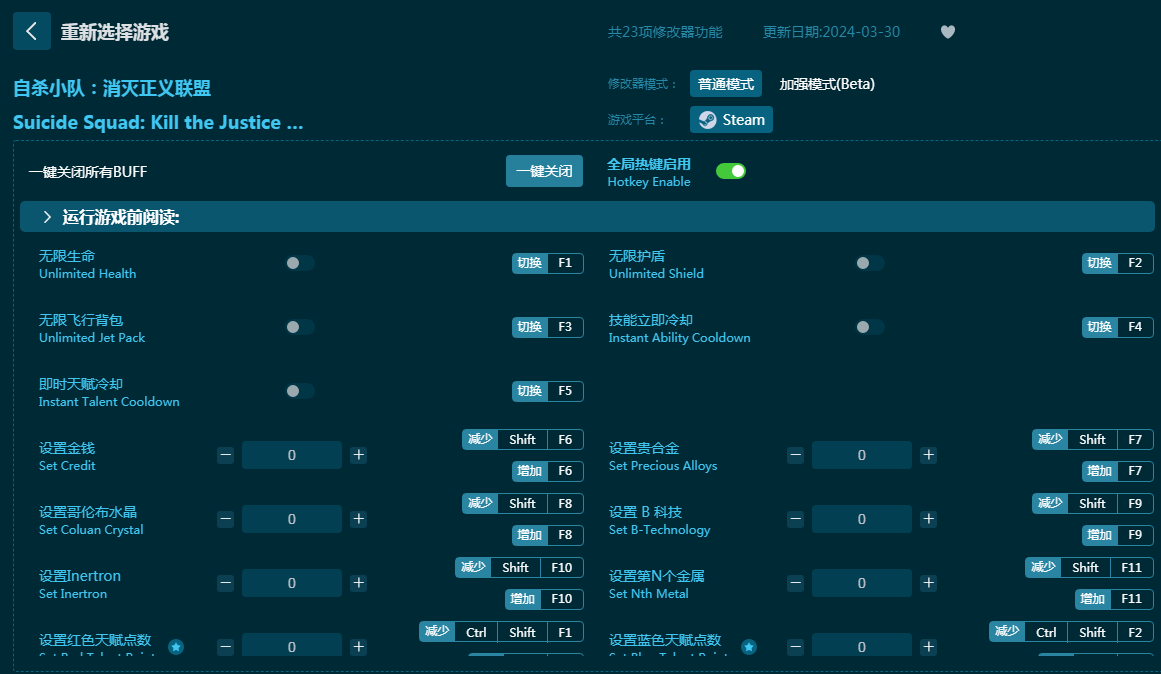The image size is (1161, 674).
Task: Expand the 运行游戏前阅读 section
Action: 587,216
